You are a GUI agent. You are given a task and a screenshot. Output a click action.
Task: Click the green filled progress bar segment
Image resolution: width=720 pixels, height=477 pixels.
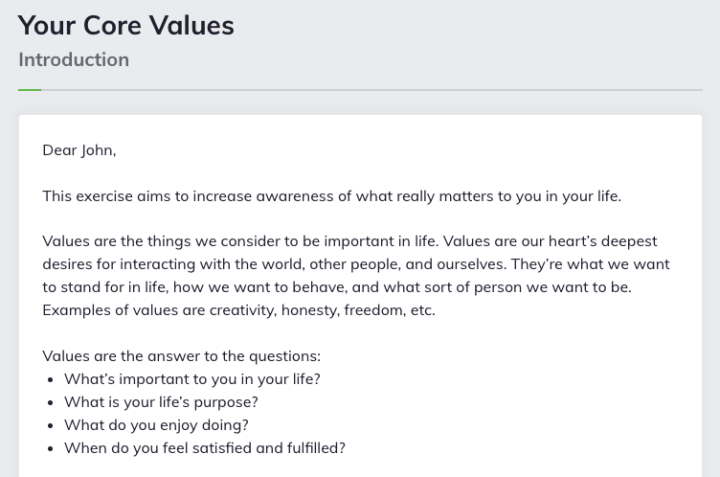pyautogui.click(x=30, y=90)
